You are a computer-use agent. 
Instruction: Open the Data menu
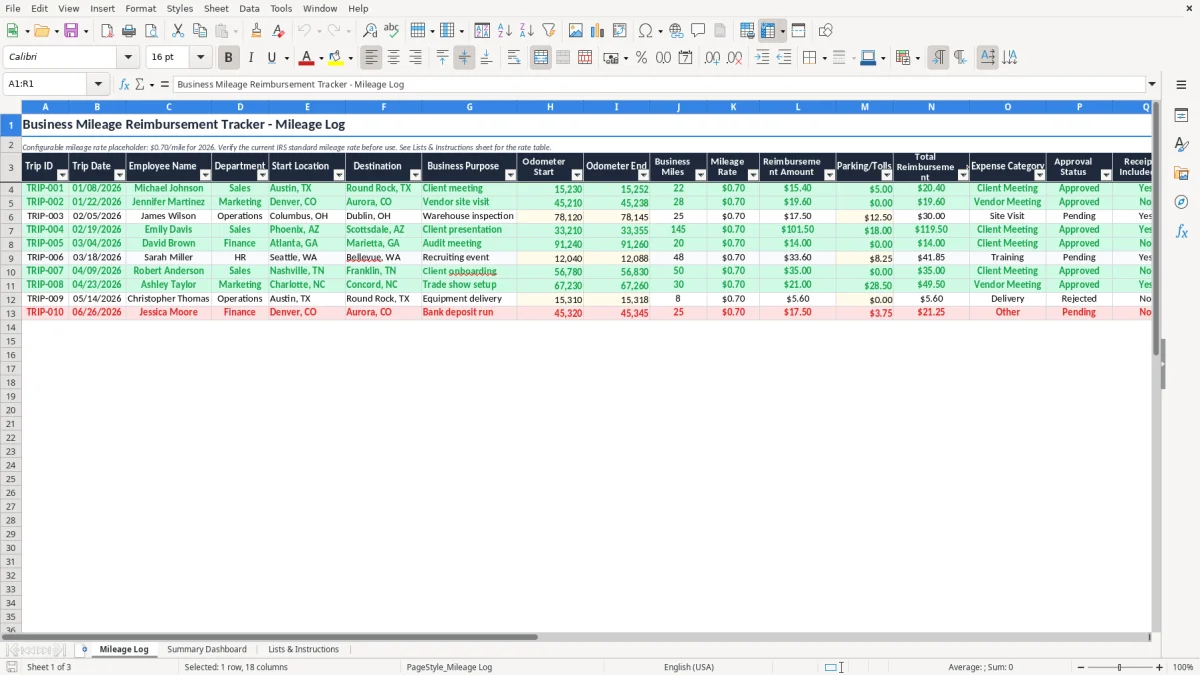(x=249, y=8)
